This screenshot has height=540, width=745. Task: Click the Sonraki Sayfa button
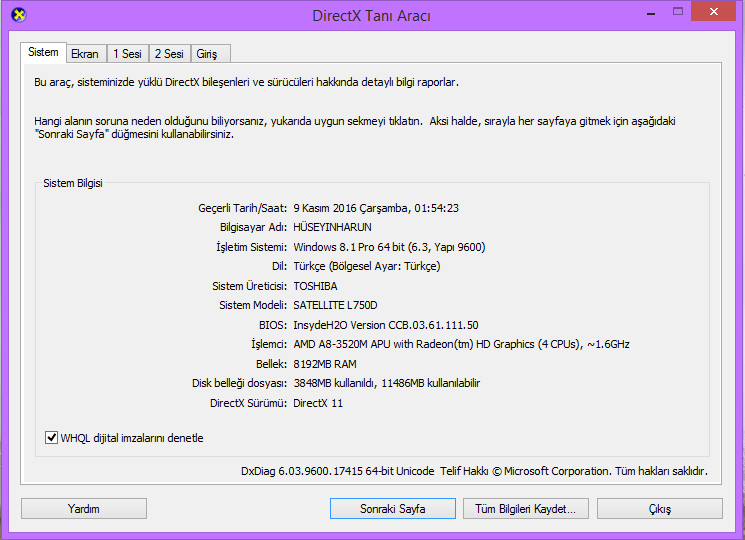393,509
